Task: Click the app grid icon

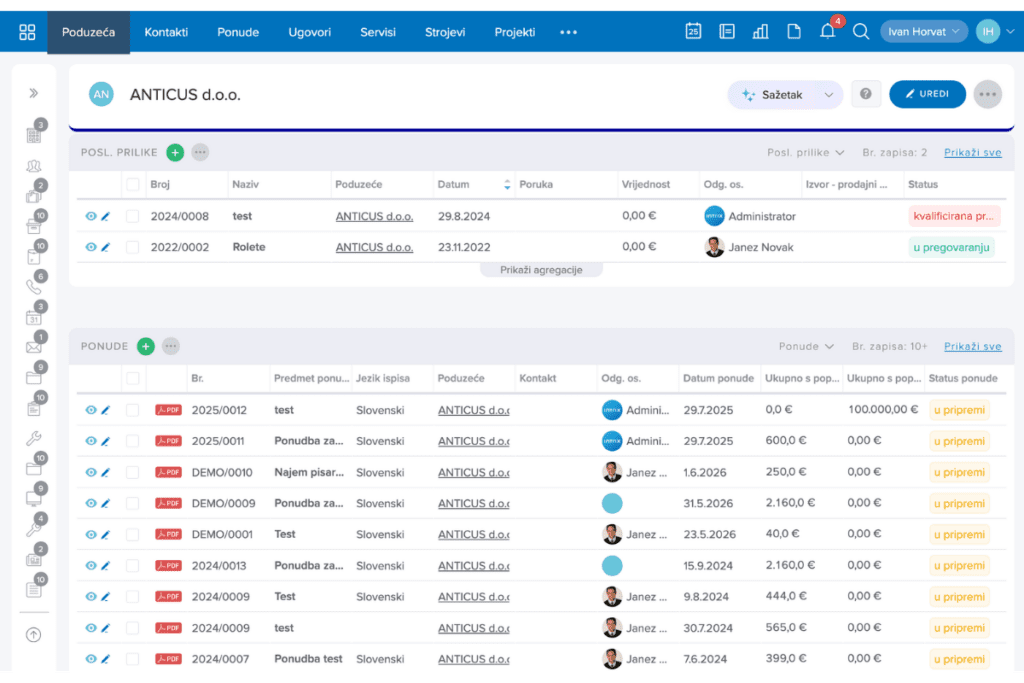Action: [27, 32]
